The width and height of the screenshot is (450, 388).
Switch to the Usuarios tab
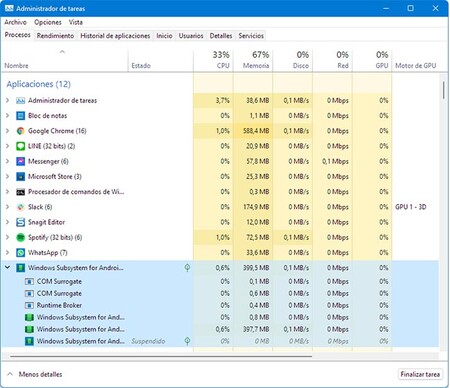click(x=191, y=36)
